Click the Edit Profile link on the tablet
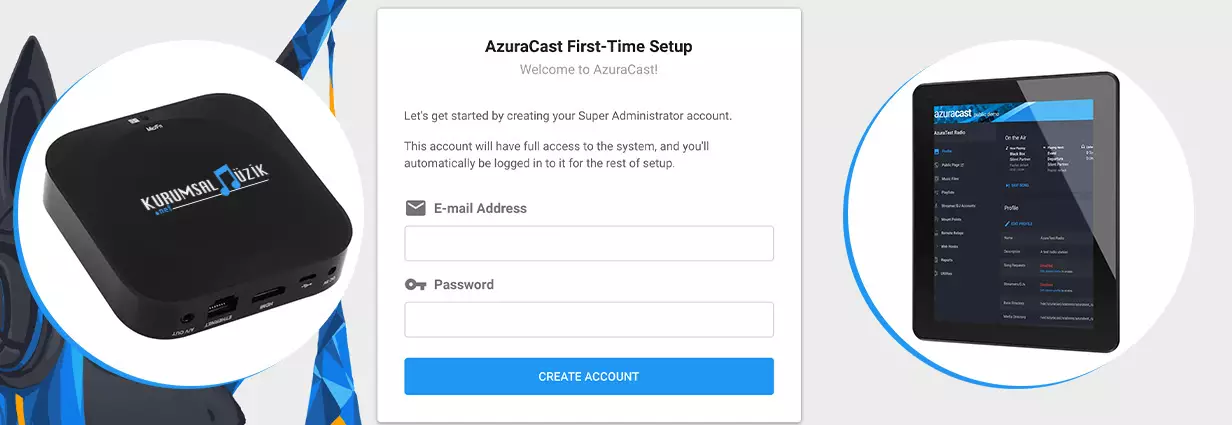Image resolution: width=1232 pixels, height=425 pixels. click(x=1024, y=222)
